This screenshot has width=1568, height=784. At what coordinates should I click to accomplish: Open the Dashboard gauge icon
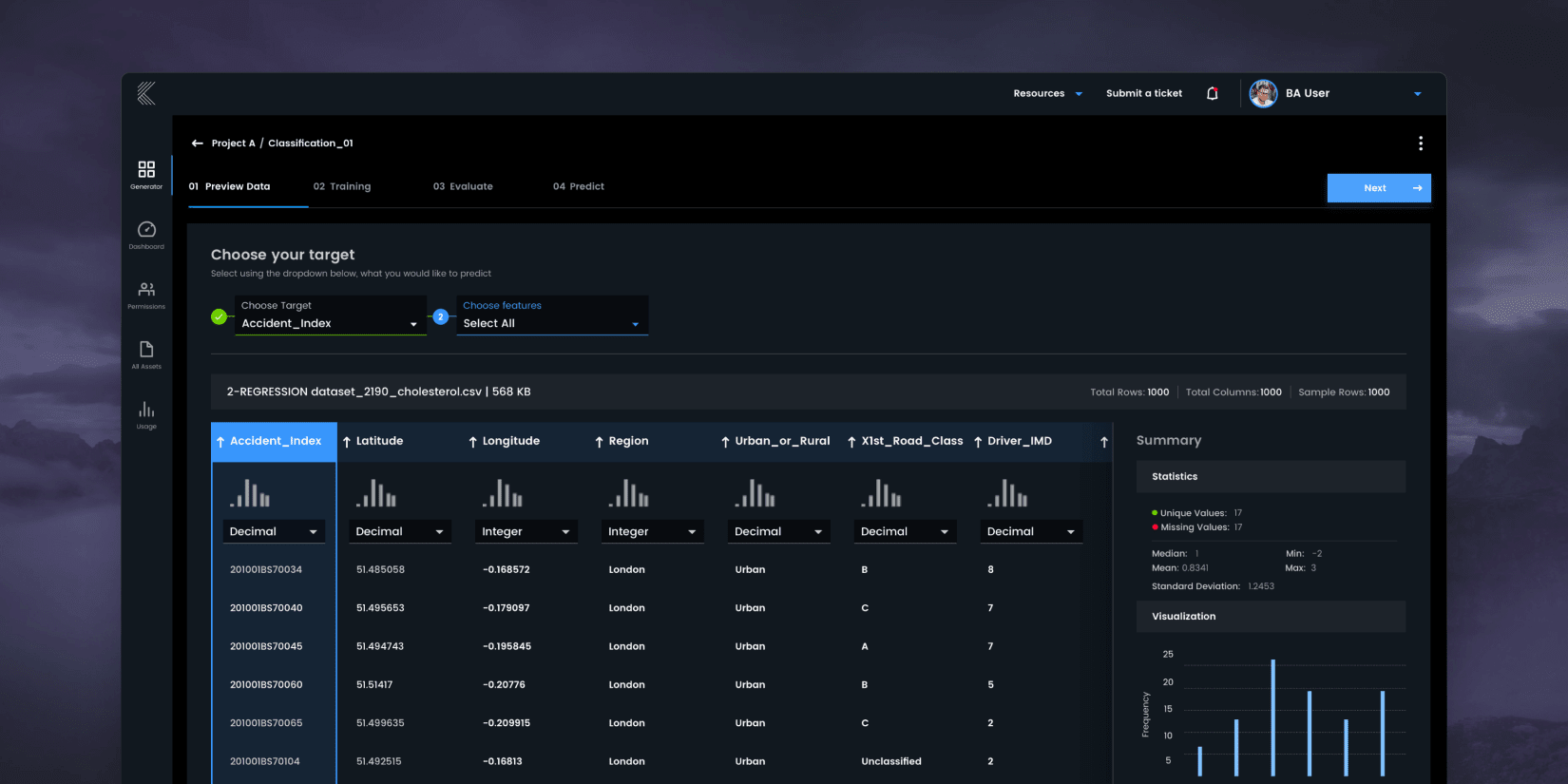146,229
